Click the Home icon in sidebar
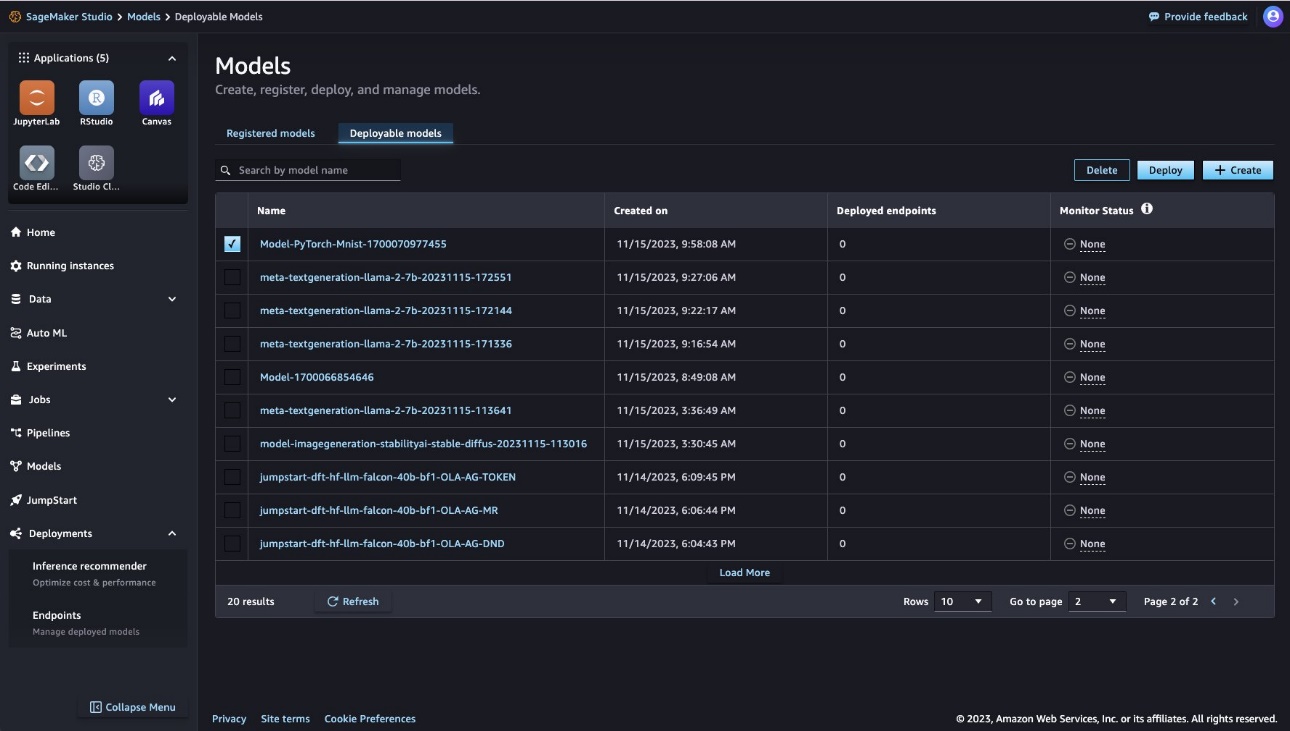1290x731 pixels. click(x=16, y=232)
